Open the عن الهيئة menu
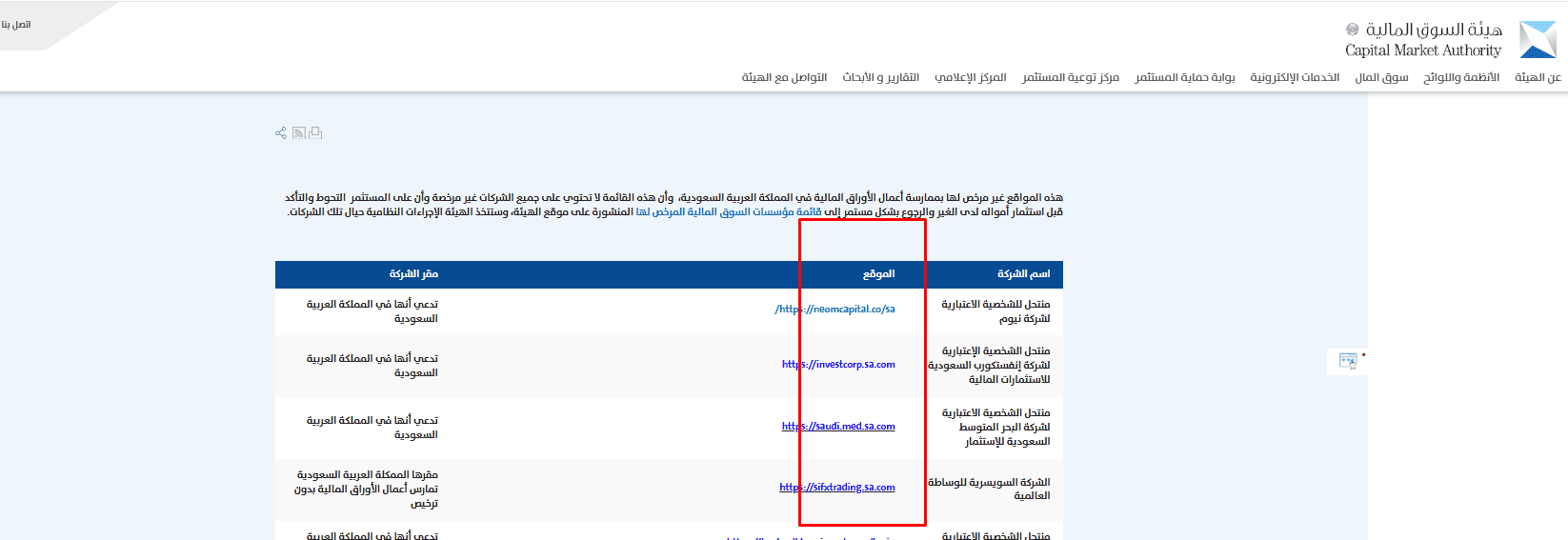1568x540 pixels. [x=1538, y=77]
